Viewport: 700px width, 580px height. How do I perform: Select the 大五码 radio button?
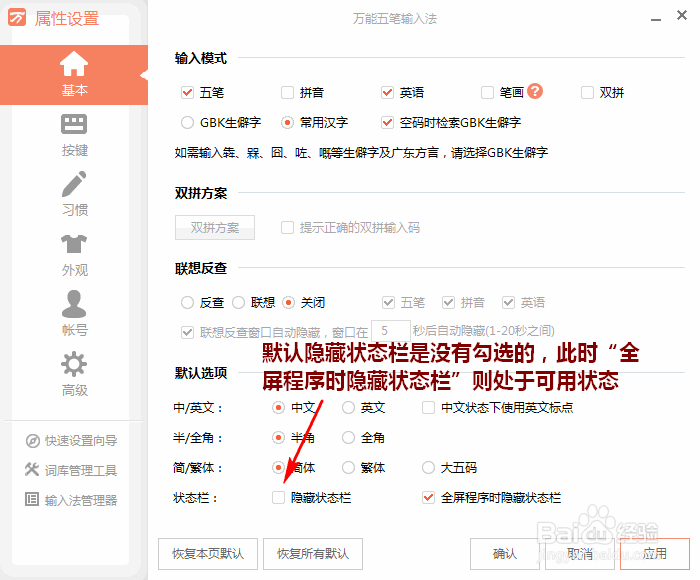[429, 467]
